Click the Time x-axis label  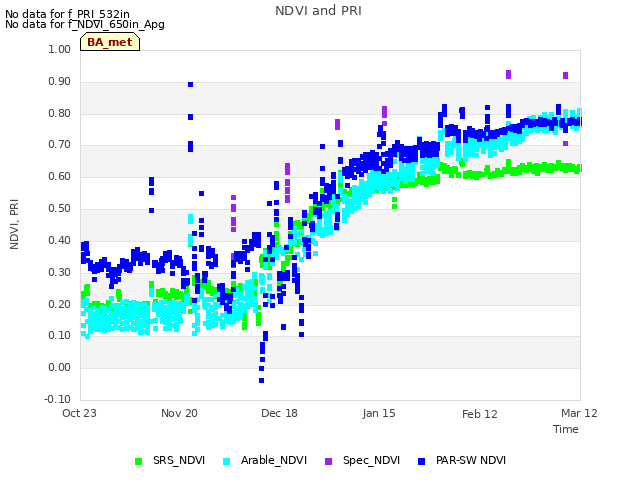point(566,429)
